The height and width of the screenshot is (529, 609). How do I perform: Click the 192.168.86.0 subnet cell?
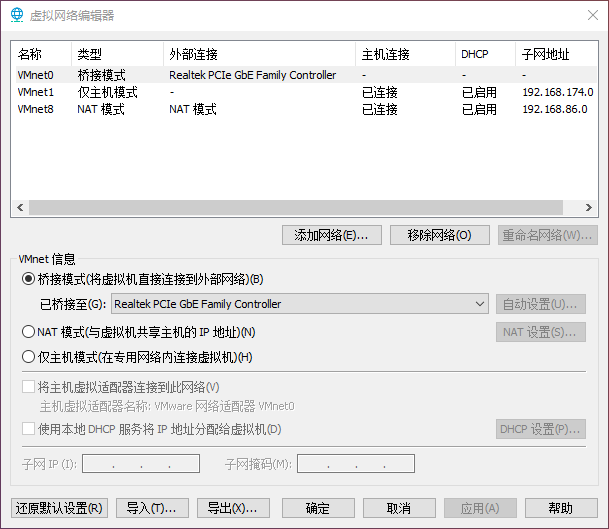[x=555, y=109]
